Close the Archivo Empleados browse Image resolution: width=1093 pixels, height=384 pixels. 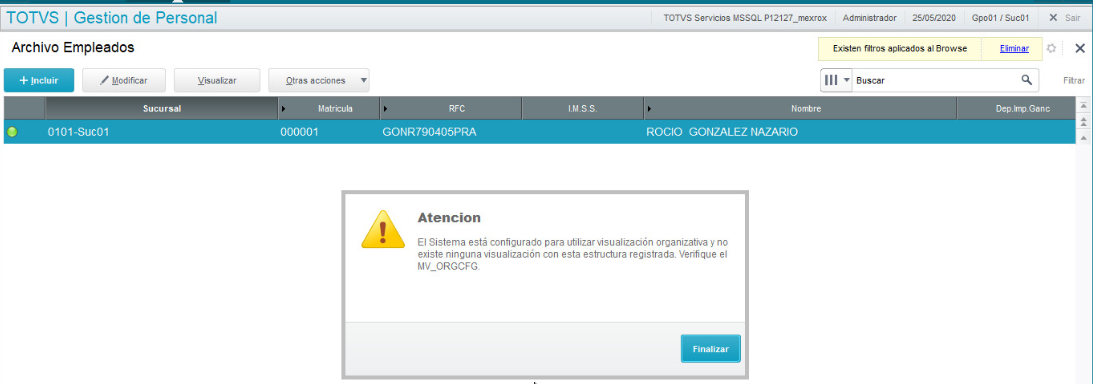[1080, 48]
